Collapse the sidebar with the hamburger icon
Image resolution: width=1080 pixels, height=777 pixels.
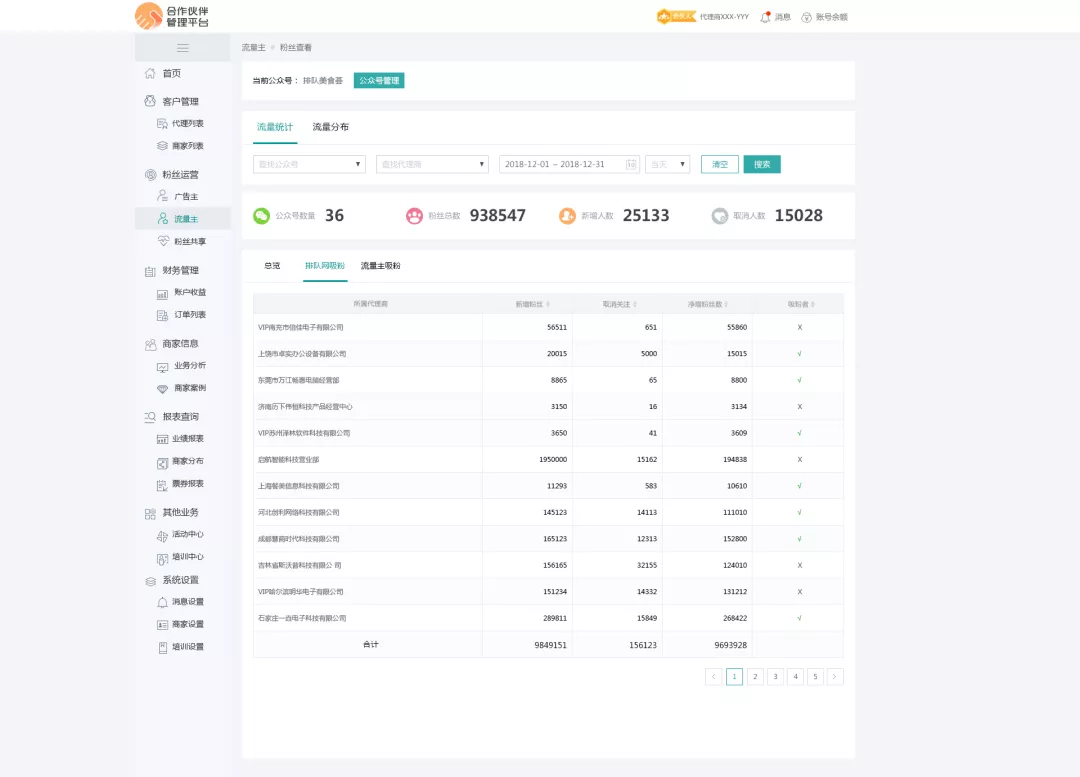183,48
